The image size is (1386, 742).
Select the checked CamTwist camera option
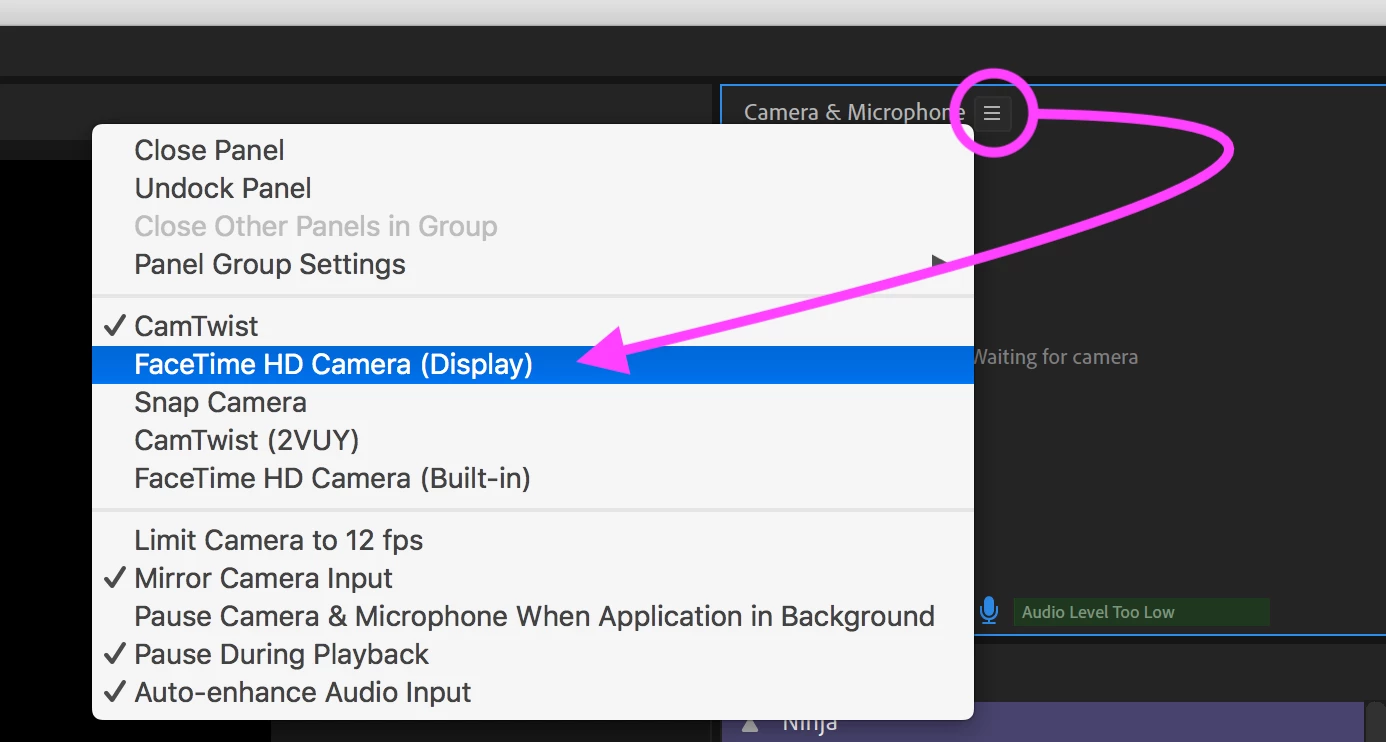point(532,326)
